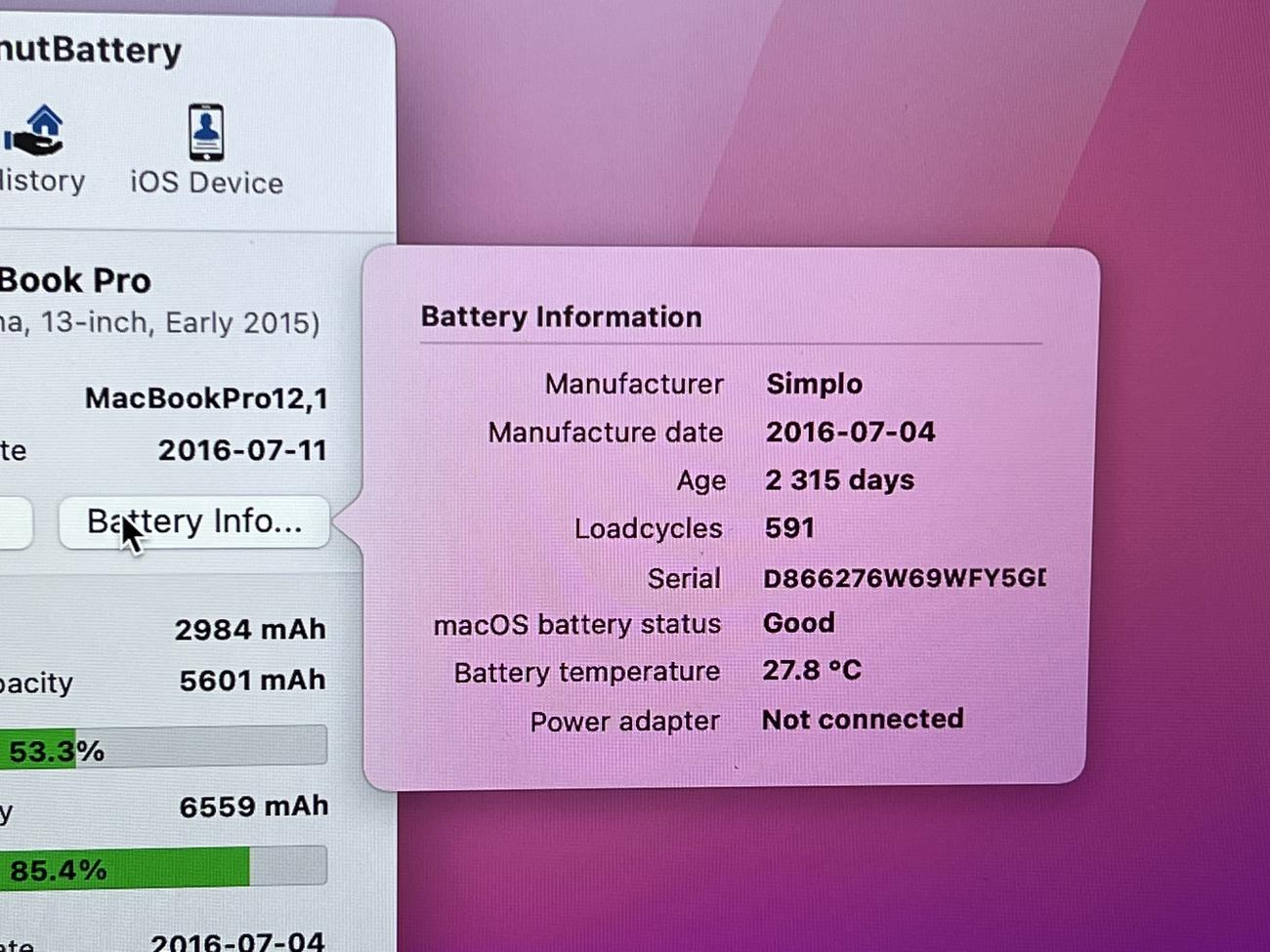Select current charge '2984 mAh'

(x=250, y=630)
